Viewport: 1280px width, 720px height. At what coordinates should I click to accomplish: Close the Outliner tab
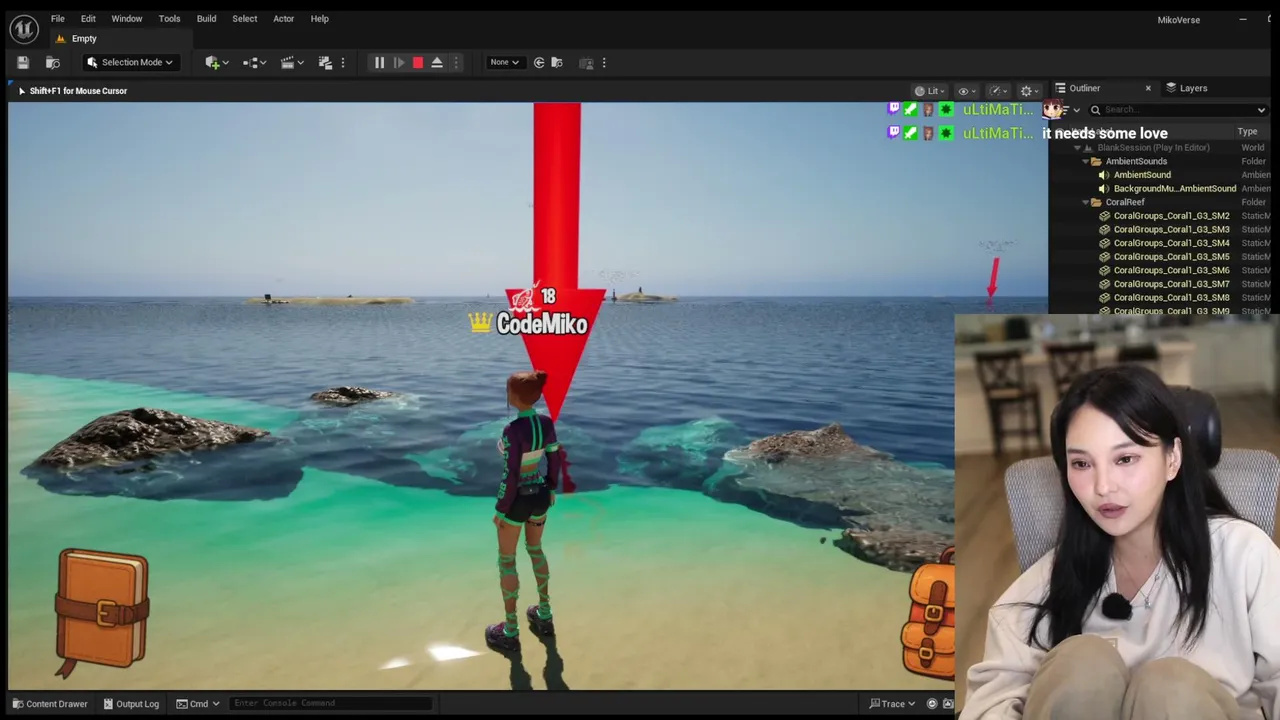[1148, 88]
